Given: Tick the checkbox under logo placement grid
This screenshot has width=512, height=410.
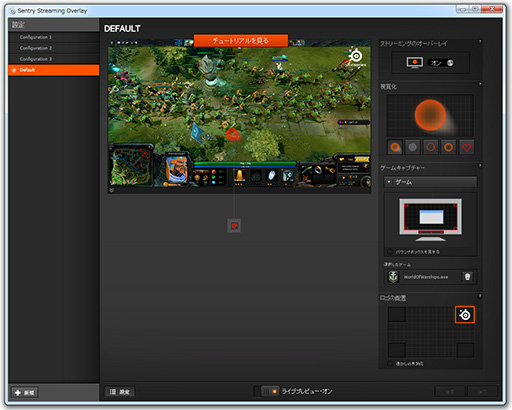Looking at the screenshot, I should coord(390,363).
